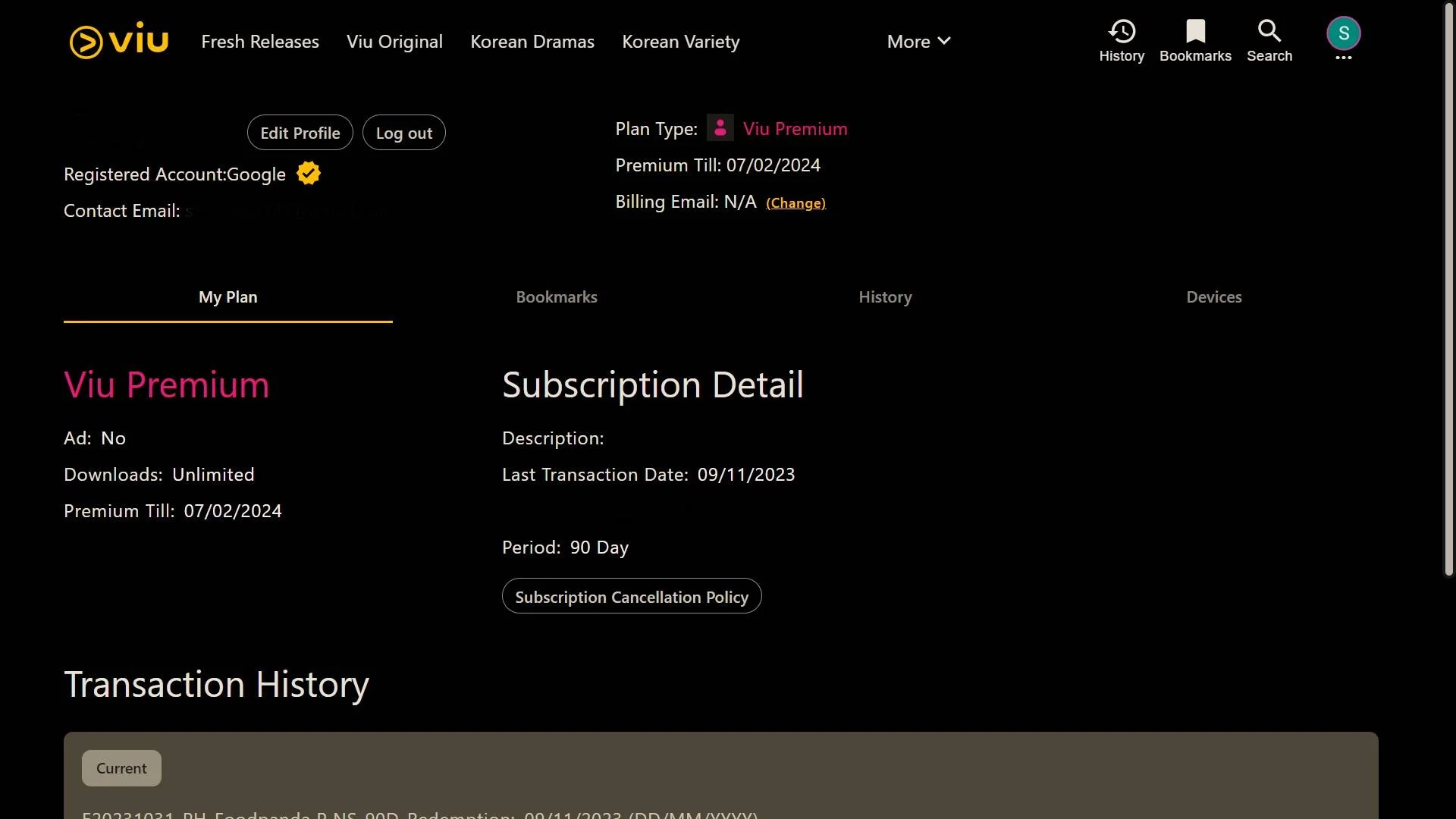Click the Transaction History heading
Image resolution: width=1456 pixels, height=819 pixels.
point(217,685)
